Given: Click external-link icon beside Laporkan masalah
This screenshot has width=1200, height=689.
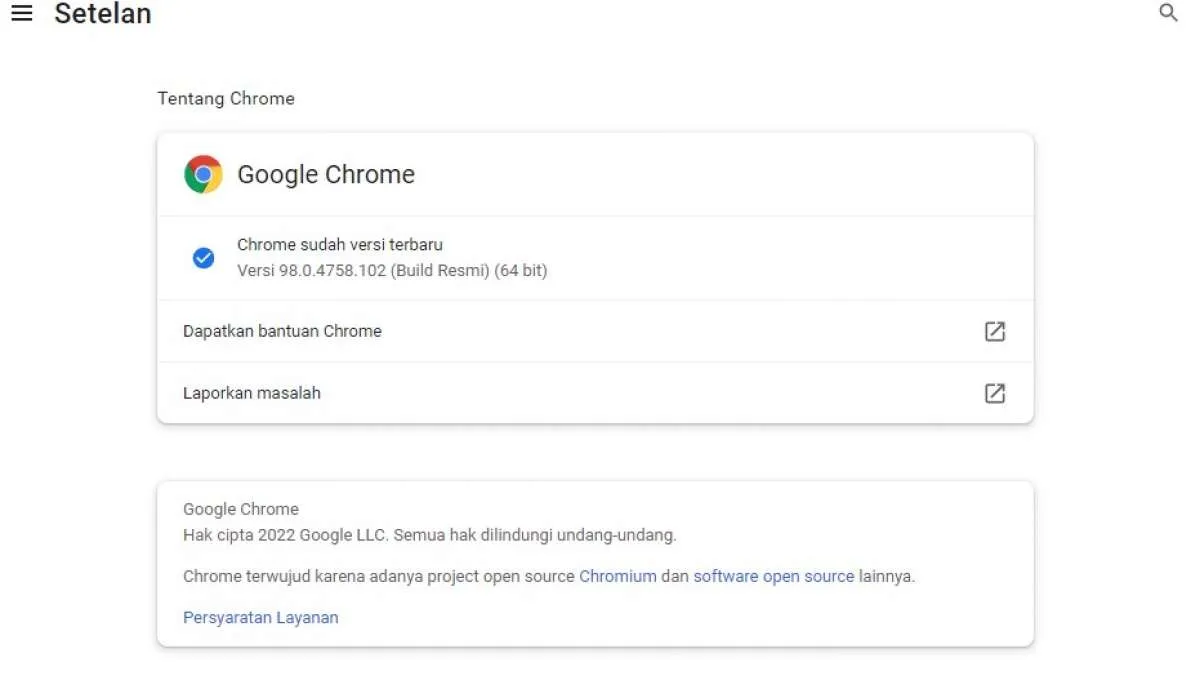Looking at the screenshot, I should point(994,393).
